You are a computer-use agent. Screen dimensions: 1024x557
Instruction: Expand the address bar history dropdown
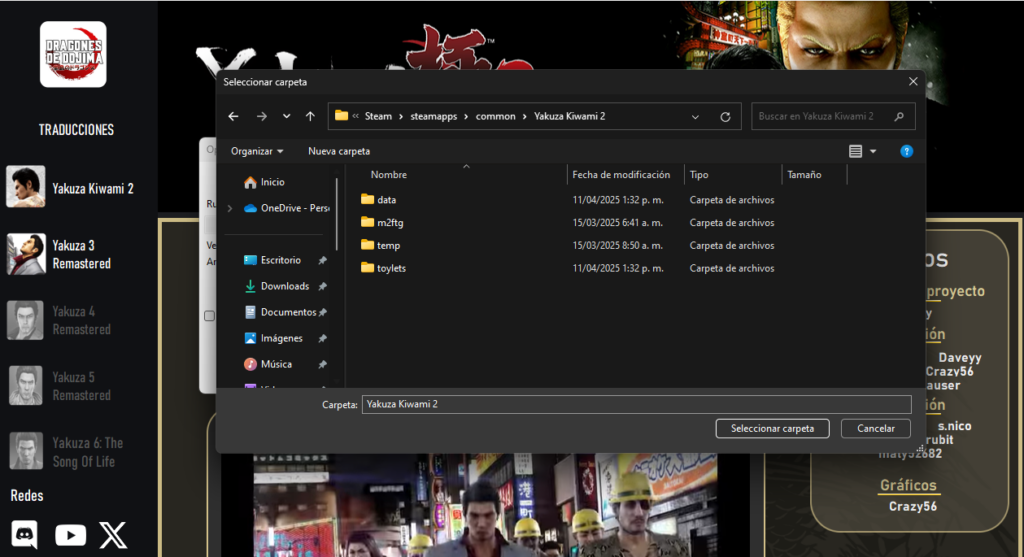pyautogui.click(x=696, y=117)
